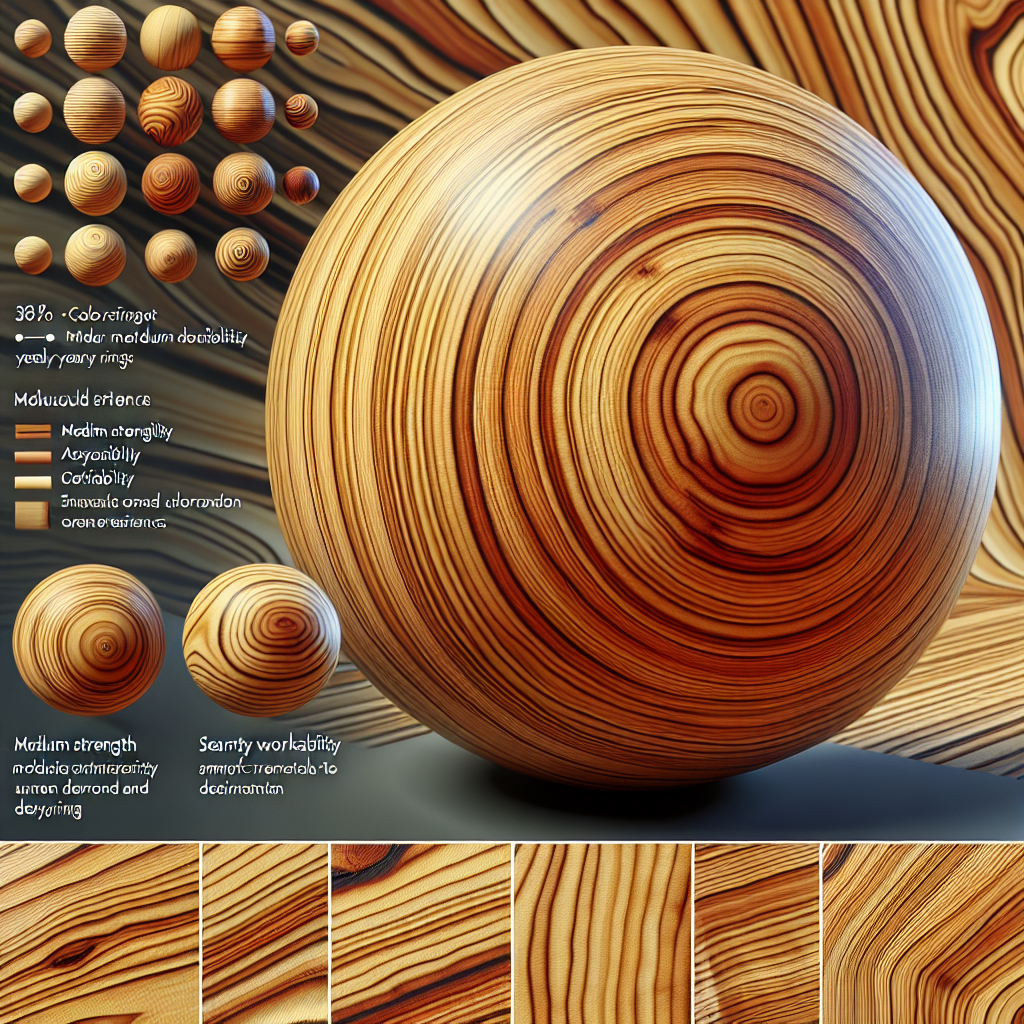
Task: Click the bottom strip with dark burl corner
Action: coord(421,933)
